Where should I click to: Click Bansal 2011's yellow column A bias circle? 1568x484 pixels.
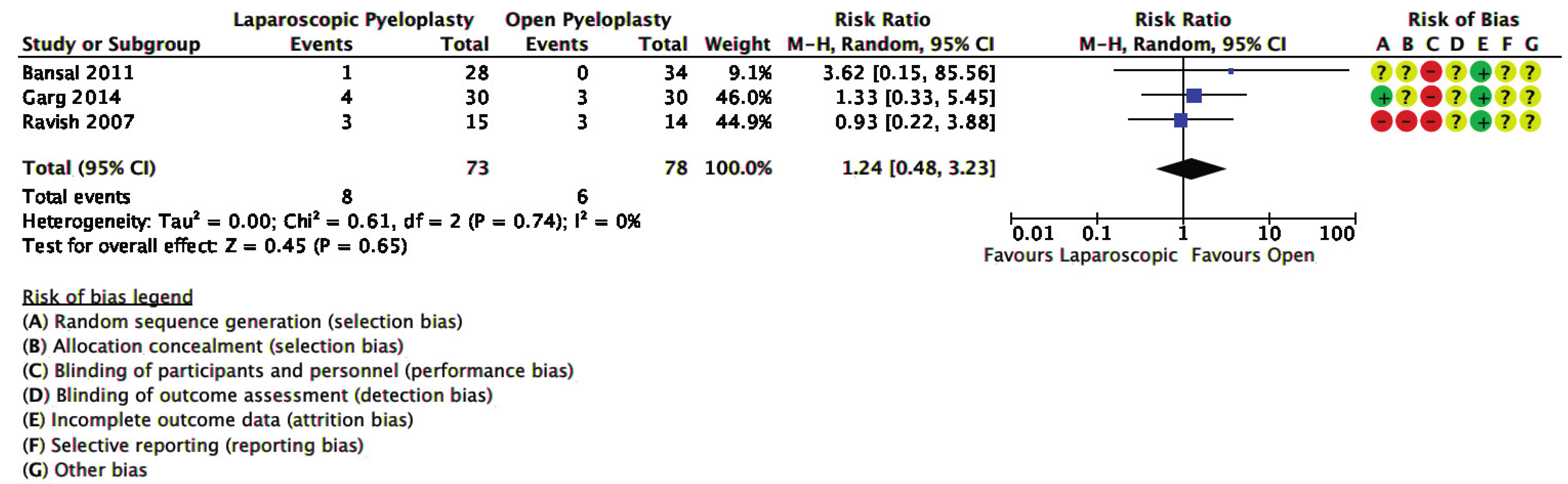click(x=1382, y=72)
